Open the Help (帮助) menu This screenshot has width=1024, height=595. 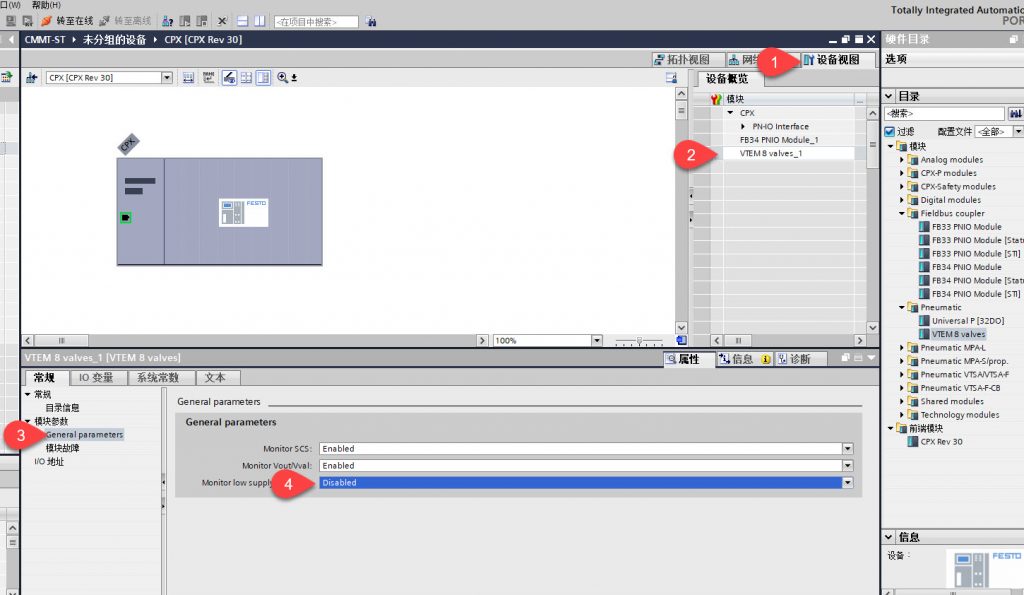(x=46, y=5)
